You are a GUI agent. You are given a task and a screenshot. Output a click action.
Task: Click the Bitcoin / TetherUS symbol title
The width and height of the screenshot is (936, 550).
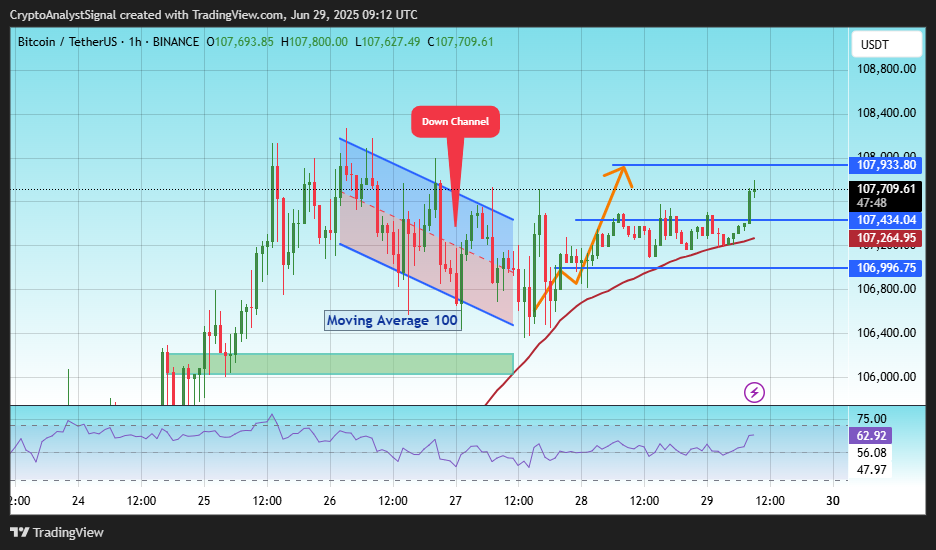pos(67,42)
